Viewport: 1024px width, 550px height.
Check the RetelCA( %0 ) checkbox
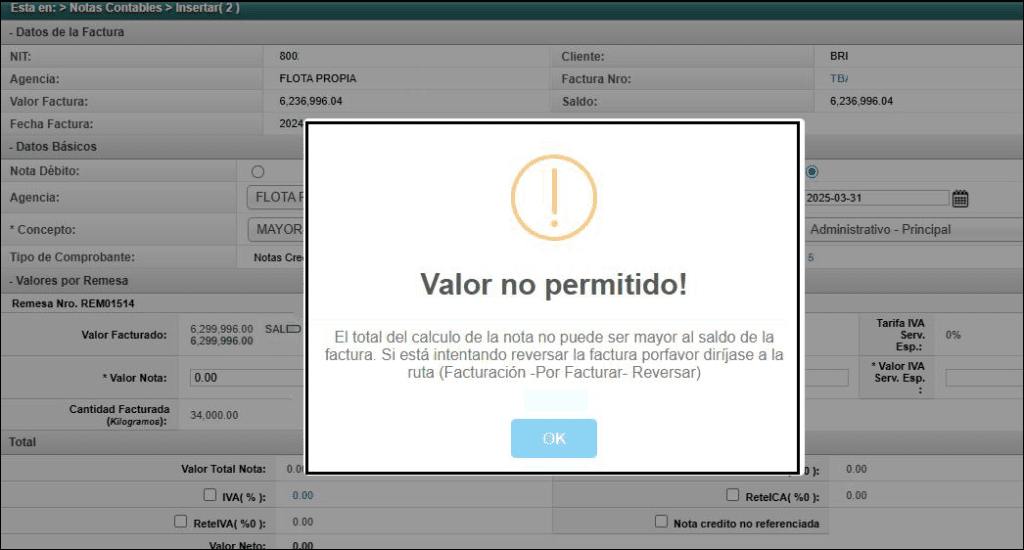click(x=733, y=495)
